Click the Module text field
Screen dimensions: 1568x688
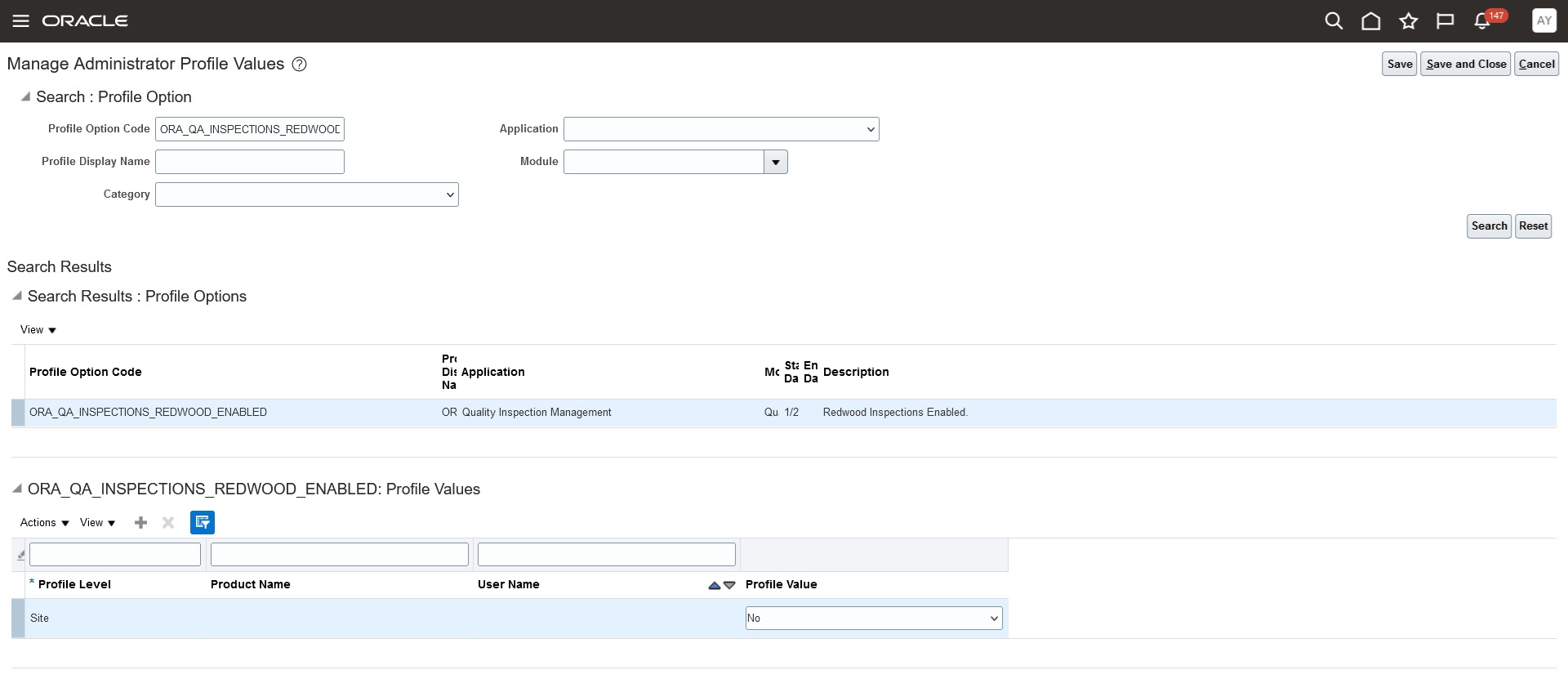coord(664,162)
